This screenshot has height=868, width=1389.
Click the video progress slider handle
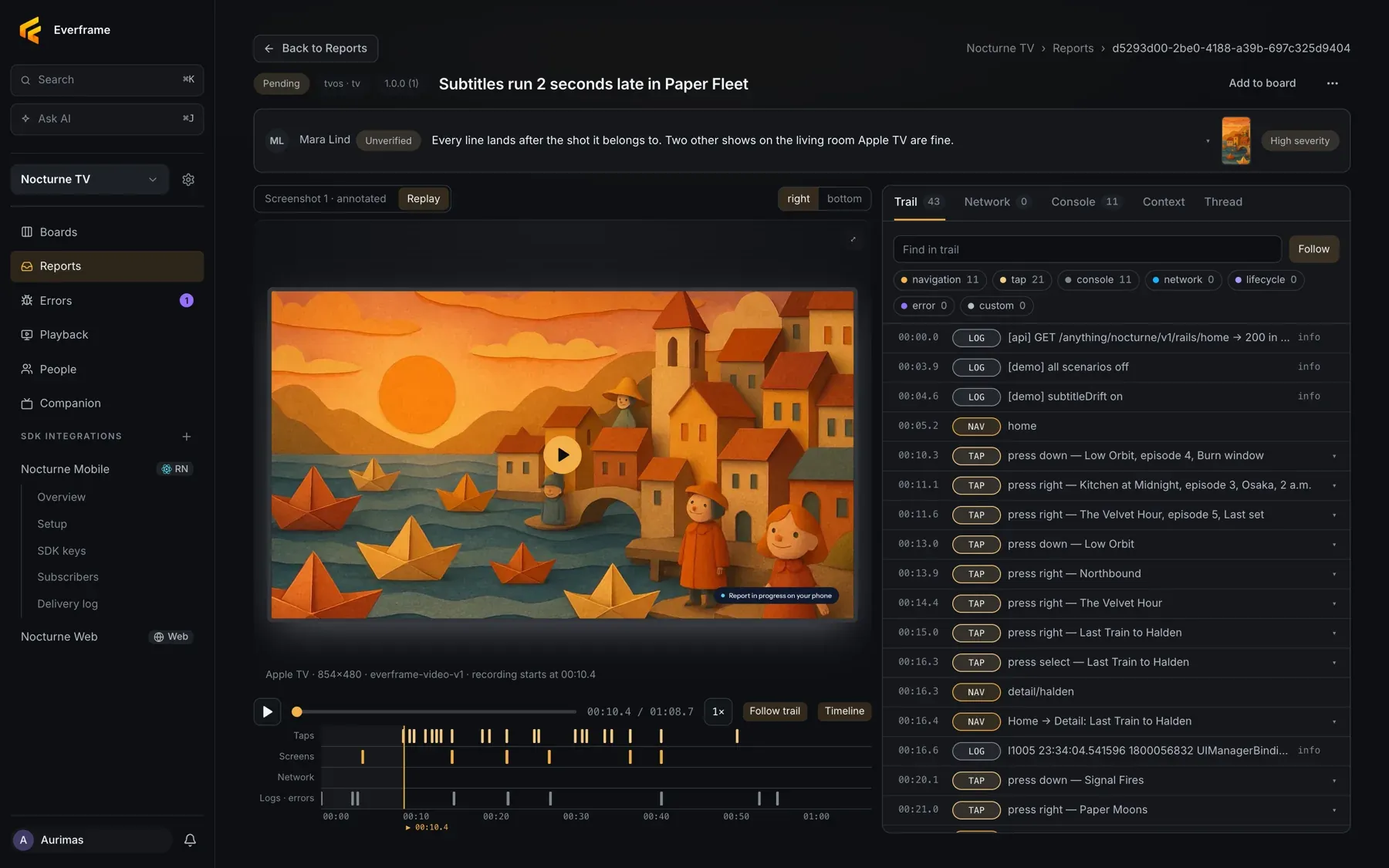coord(296,711)
